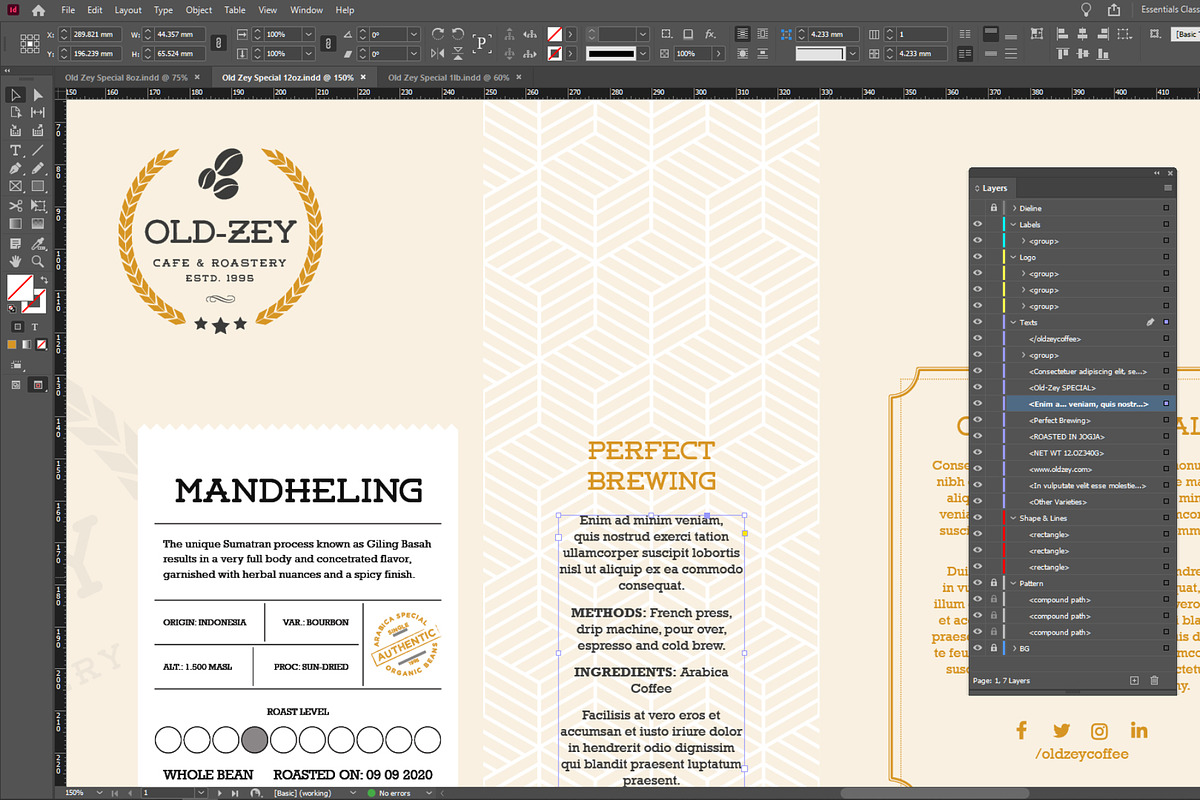Select the Direct Selection tool
Image resolution: width=1200 pixels, height=800 pixels.
coord(38,95)
